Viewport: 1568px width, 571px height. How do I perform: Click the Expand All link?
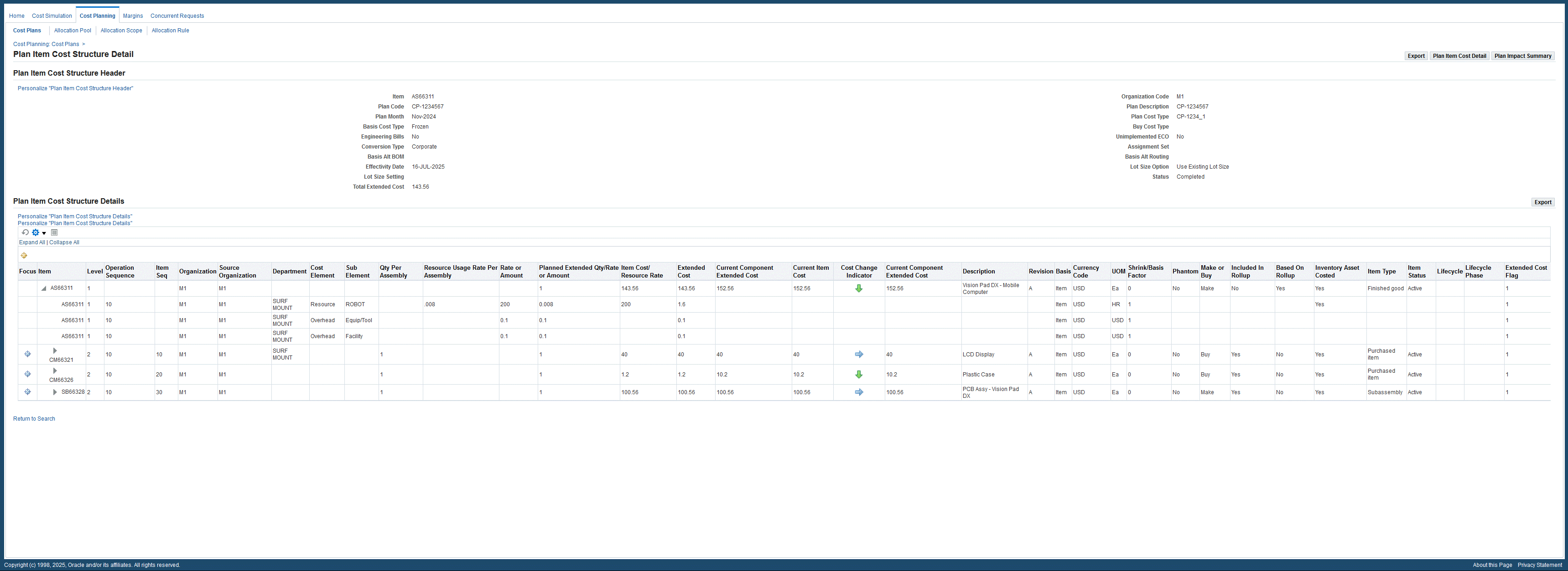point(31,242)
